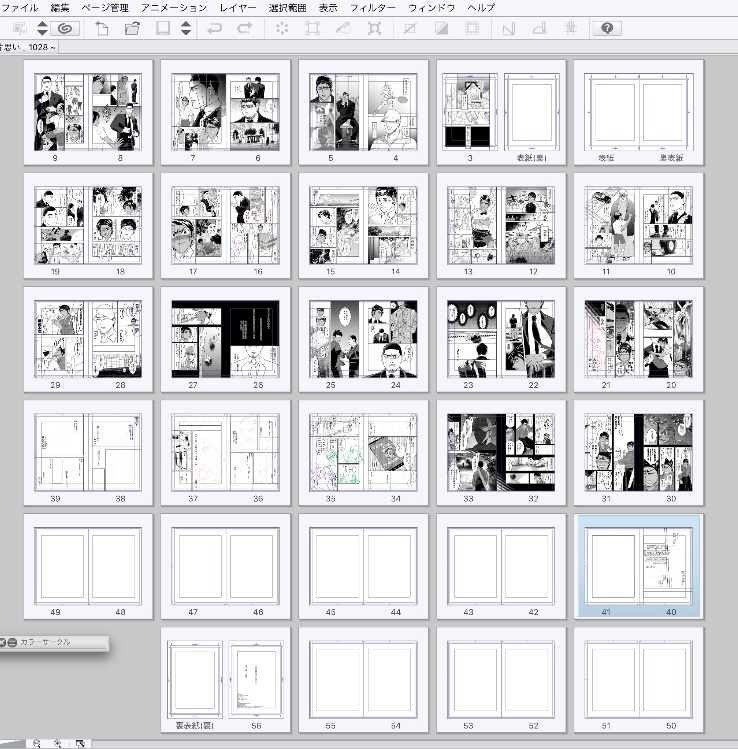Click the zoom in magnifier icon
738x749 pixels.
[58, 743]
